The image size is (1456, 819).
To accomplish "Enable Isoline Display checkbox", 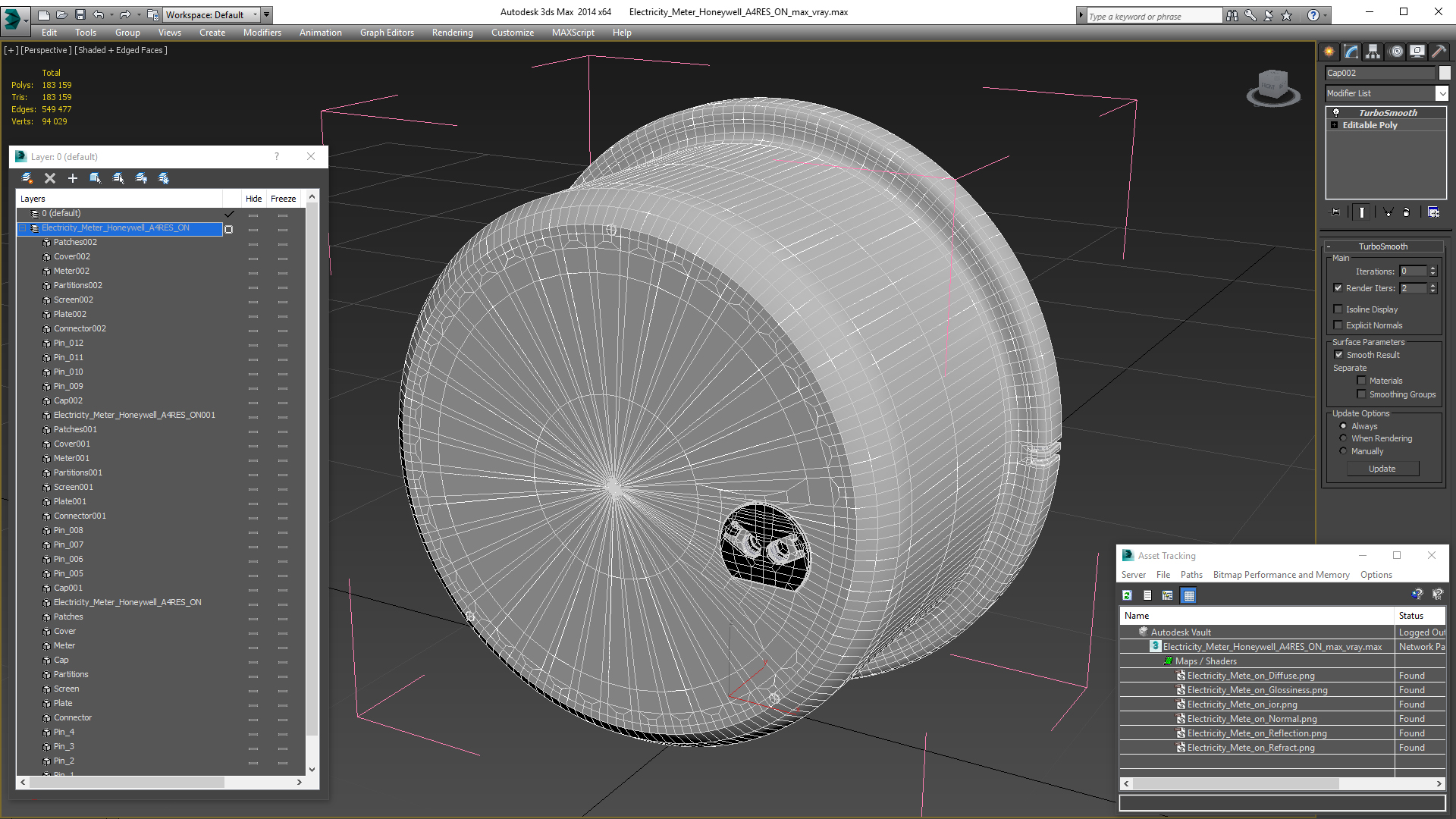I will (1338, 309).
